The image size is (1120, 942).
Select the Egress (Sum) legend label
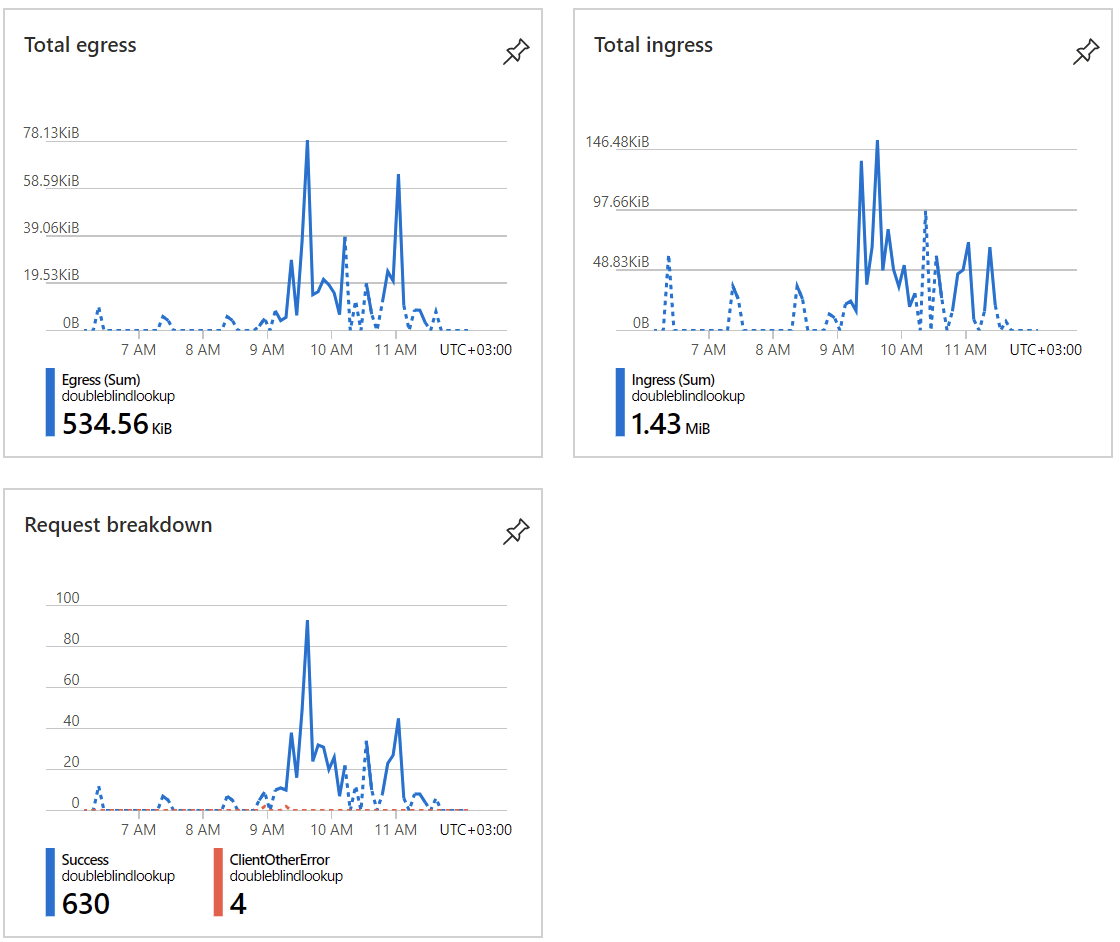tap(101, 380)
